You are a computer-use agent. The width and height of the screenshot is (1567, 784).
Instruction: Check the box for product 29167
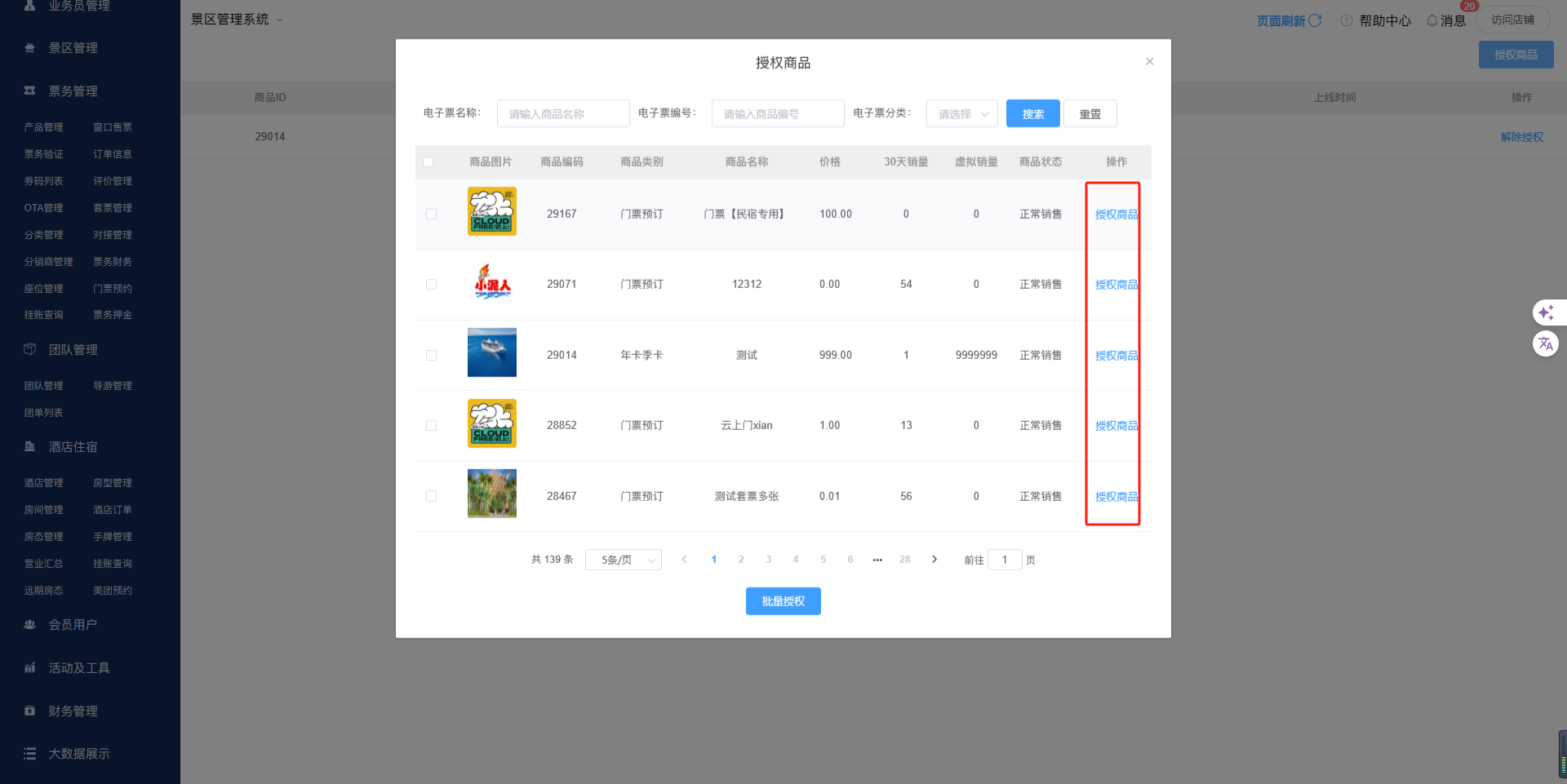[431, 215]
